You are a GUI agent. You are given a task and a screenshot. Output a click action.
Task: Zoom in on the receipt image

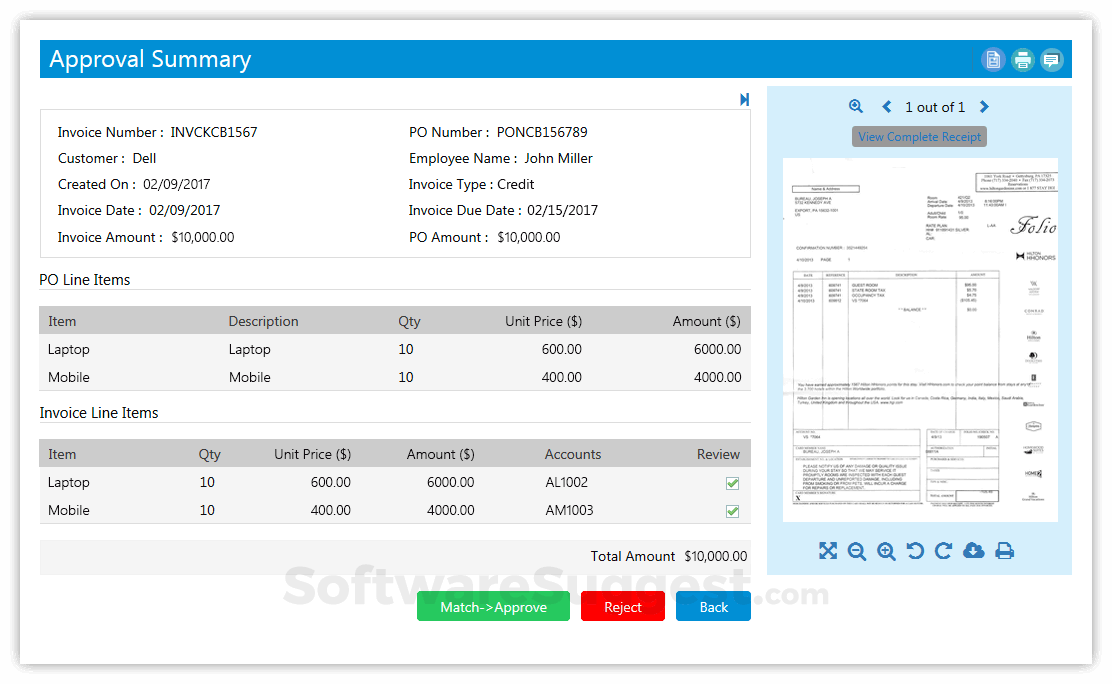(886, 550)
